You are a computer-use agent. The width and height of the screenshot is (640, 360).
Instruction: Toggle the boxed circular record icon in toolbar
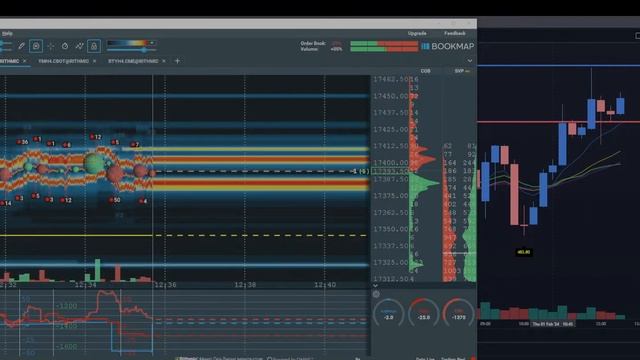(x=36, y=46)
